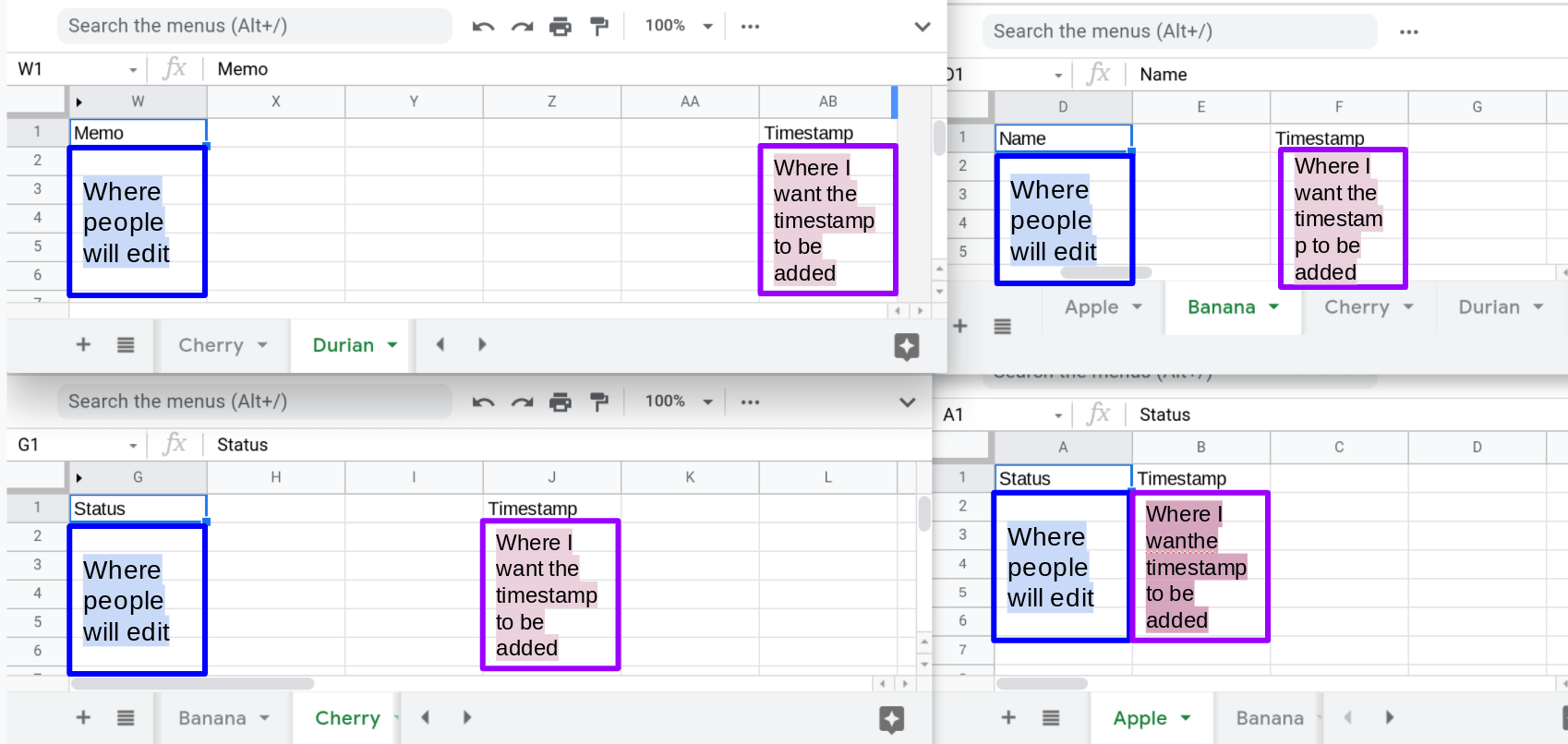Click Paint format icon in the Durian window
Image resolution: width=1568 pixels, height=744 pixels.
click(599, 27)
